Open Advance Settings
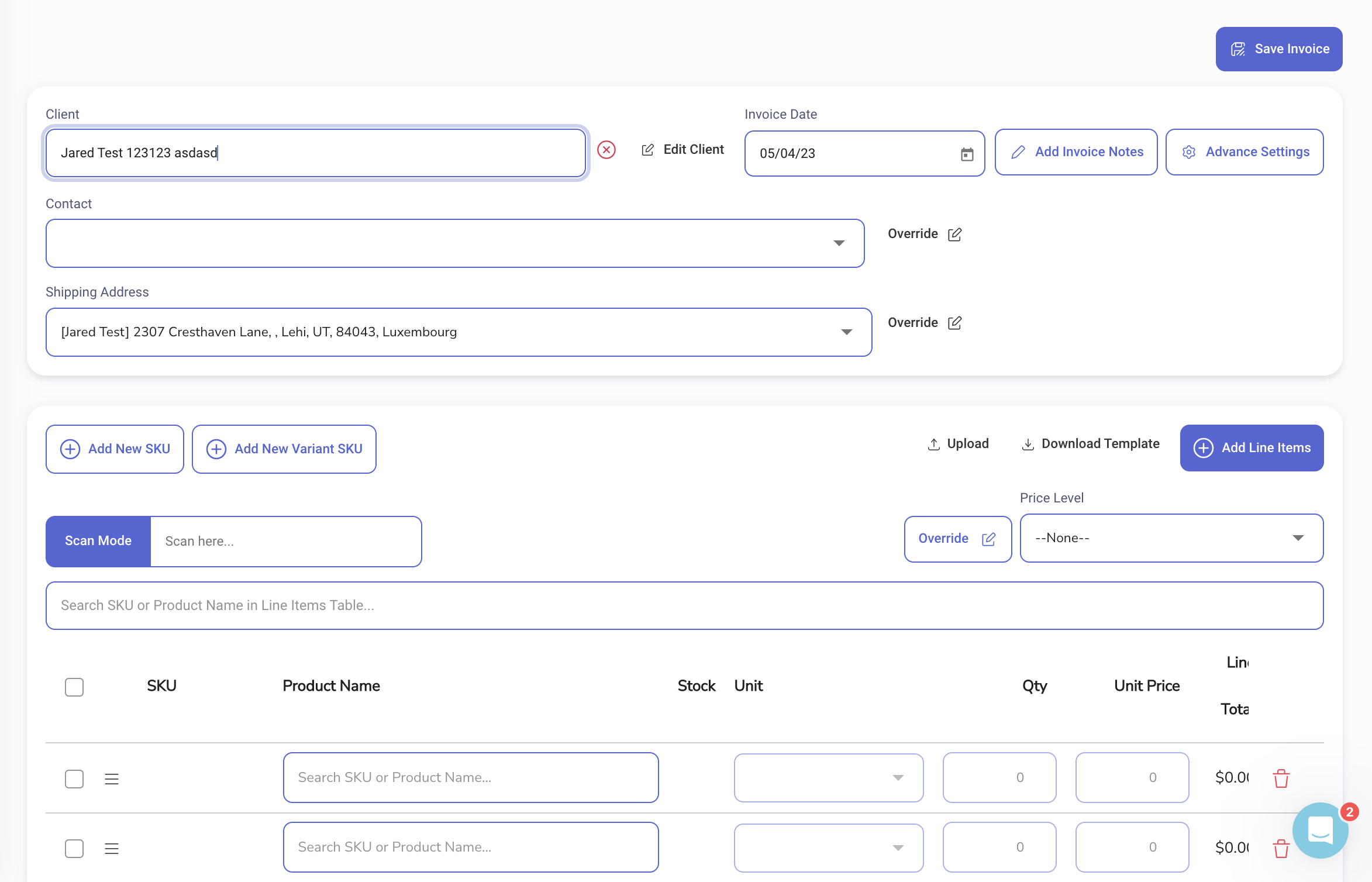This screenshot has height=882, width=1372. (x=1245, y=151)
